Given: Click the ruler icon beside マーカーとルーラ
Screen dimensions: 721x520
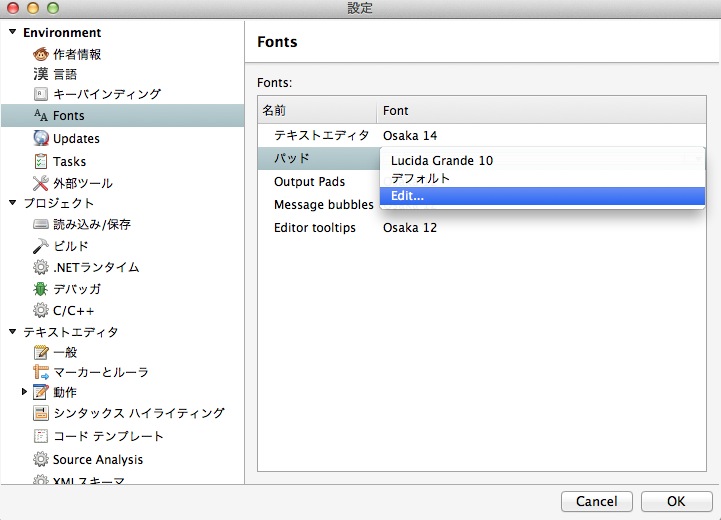Looking at the screenshot, I should (x=40, y=372).
